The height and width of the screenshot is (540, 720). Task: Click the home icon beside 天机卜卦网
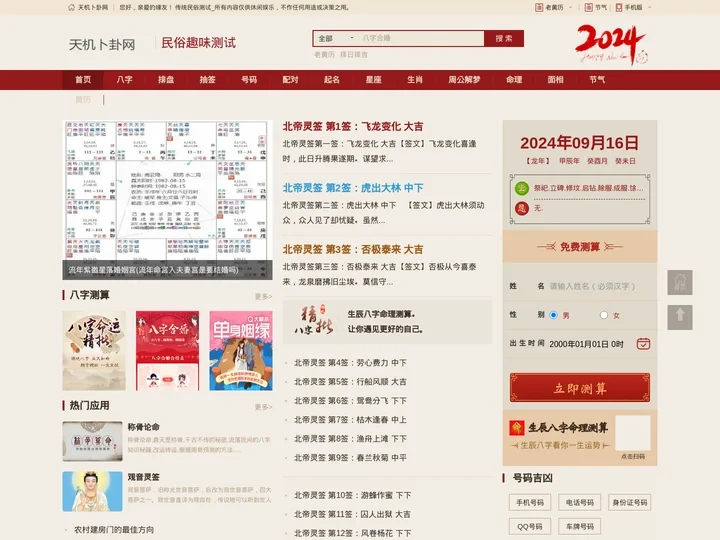click(71, 7)
